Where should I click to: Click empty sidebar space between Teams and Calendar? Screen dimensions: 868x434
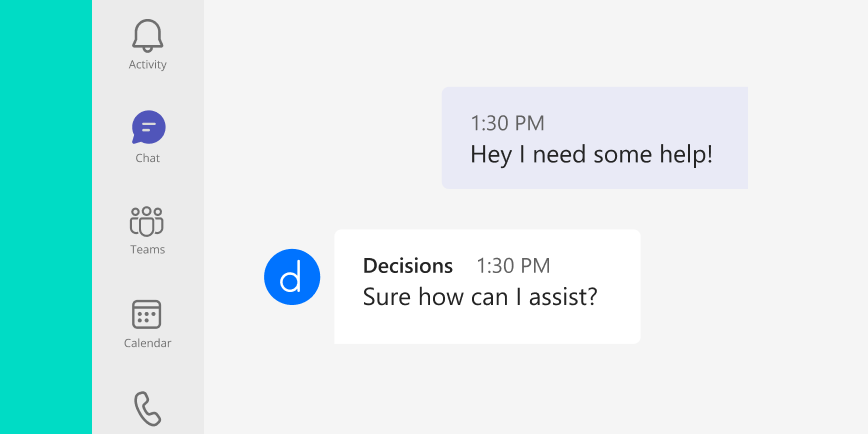[x=147, y=277]
